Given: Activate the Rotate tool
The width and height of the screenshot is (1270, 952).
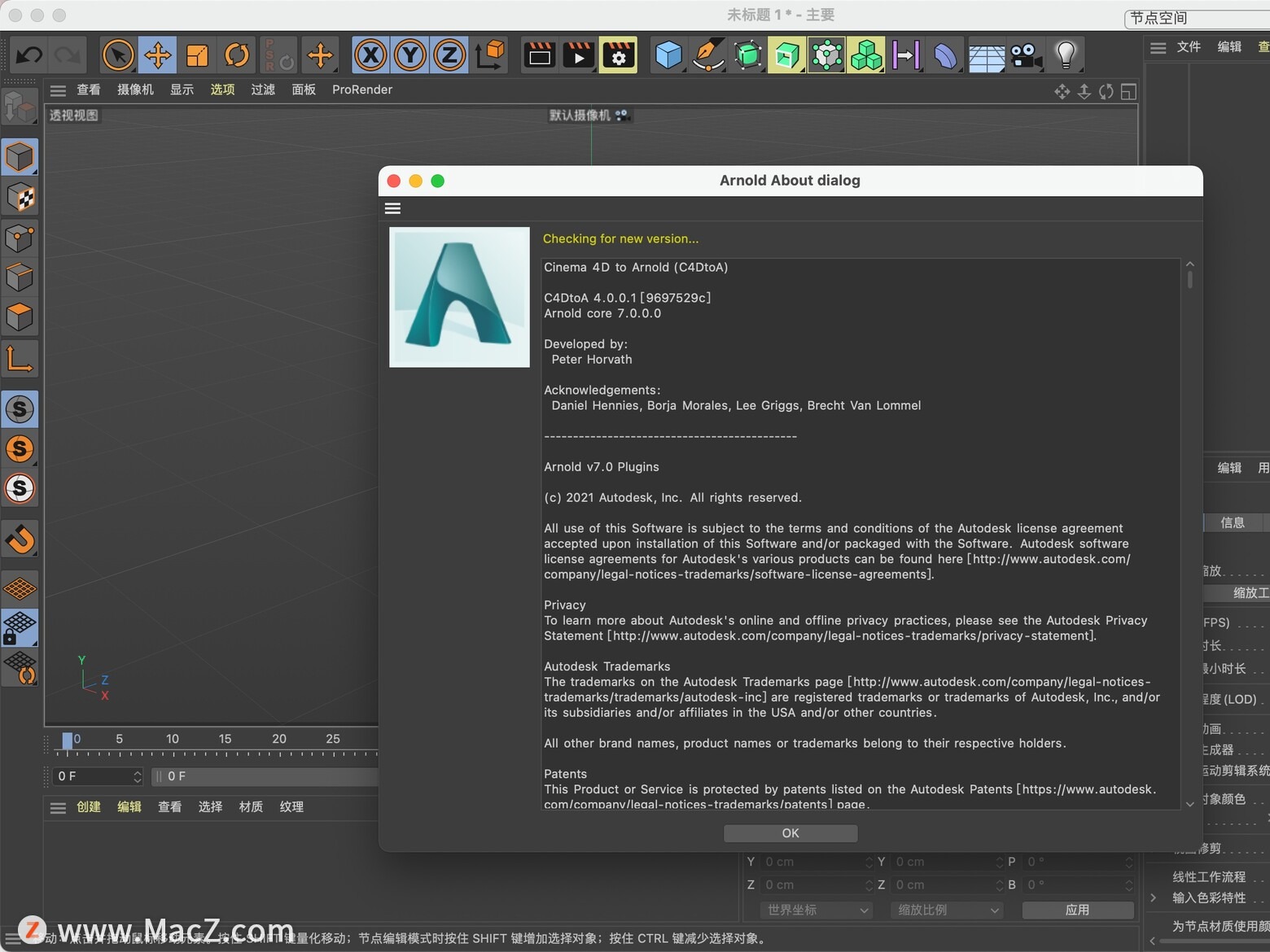Looking at the screenshot, I should pyautogui.click(x=236, y=55).
